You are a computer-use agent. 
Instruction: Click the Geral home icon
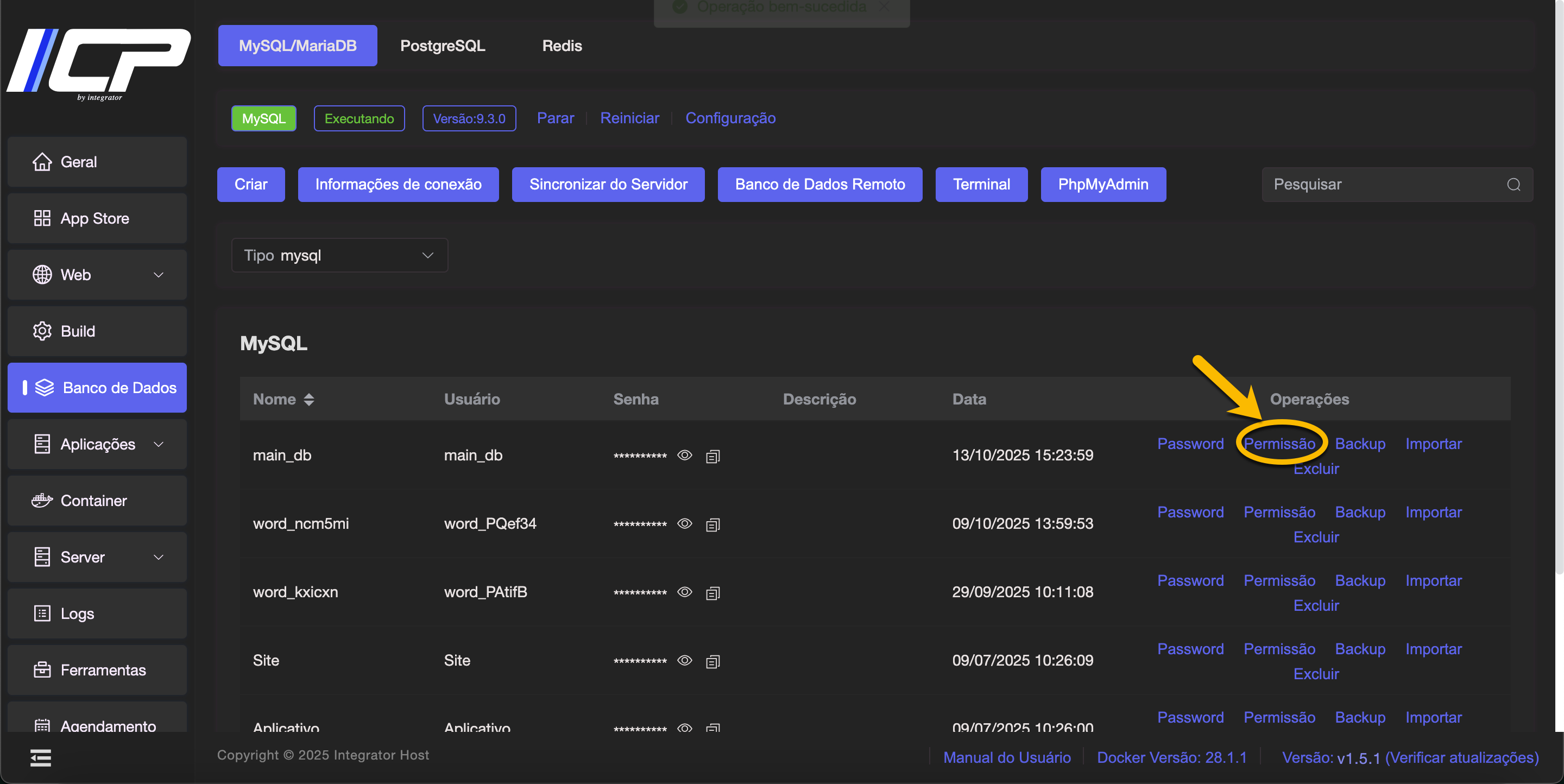pyautogui.click(x=42, y=162)
